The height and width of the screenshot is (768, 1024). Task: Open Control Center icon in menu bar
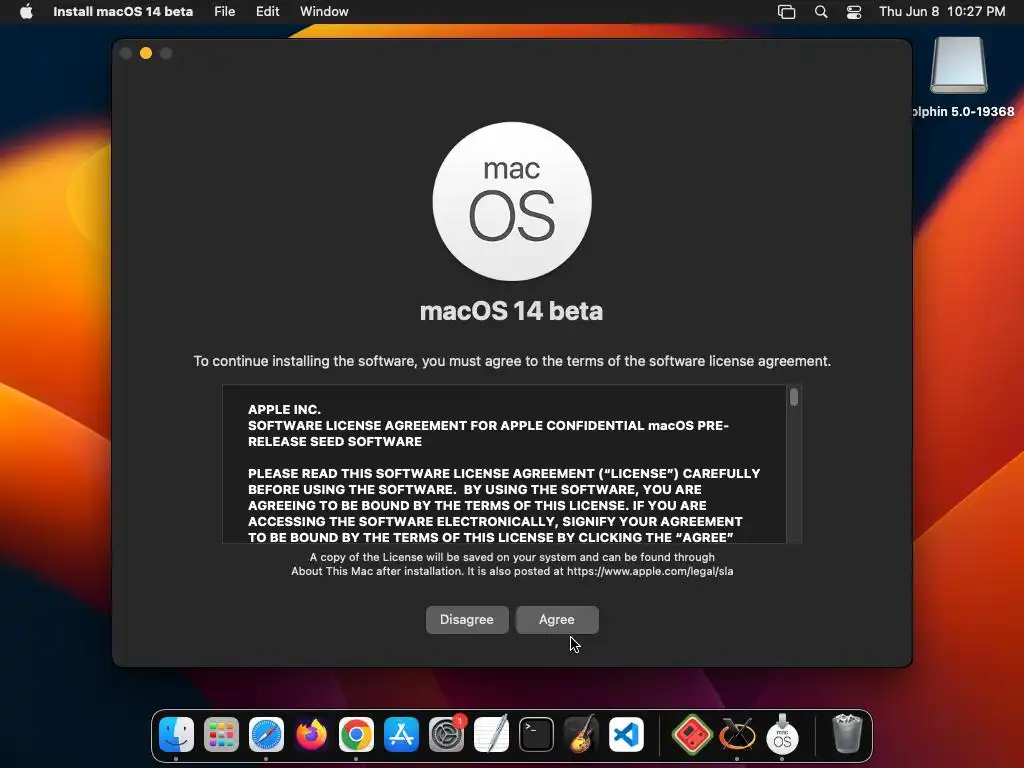[x=854, y=12]
